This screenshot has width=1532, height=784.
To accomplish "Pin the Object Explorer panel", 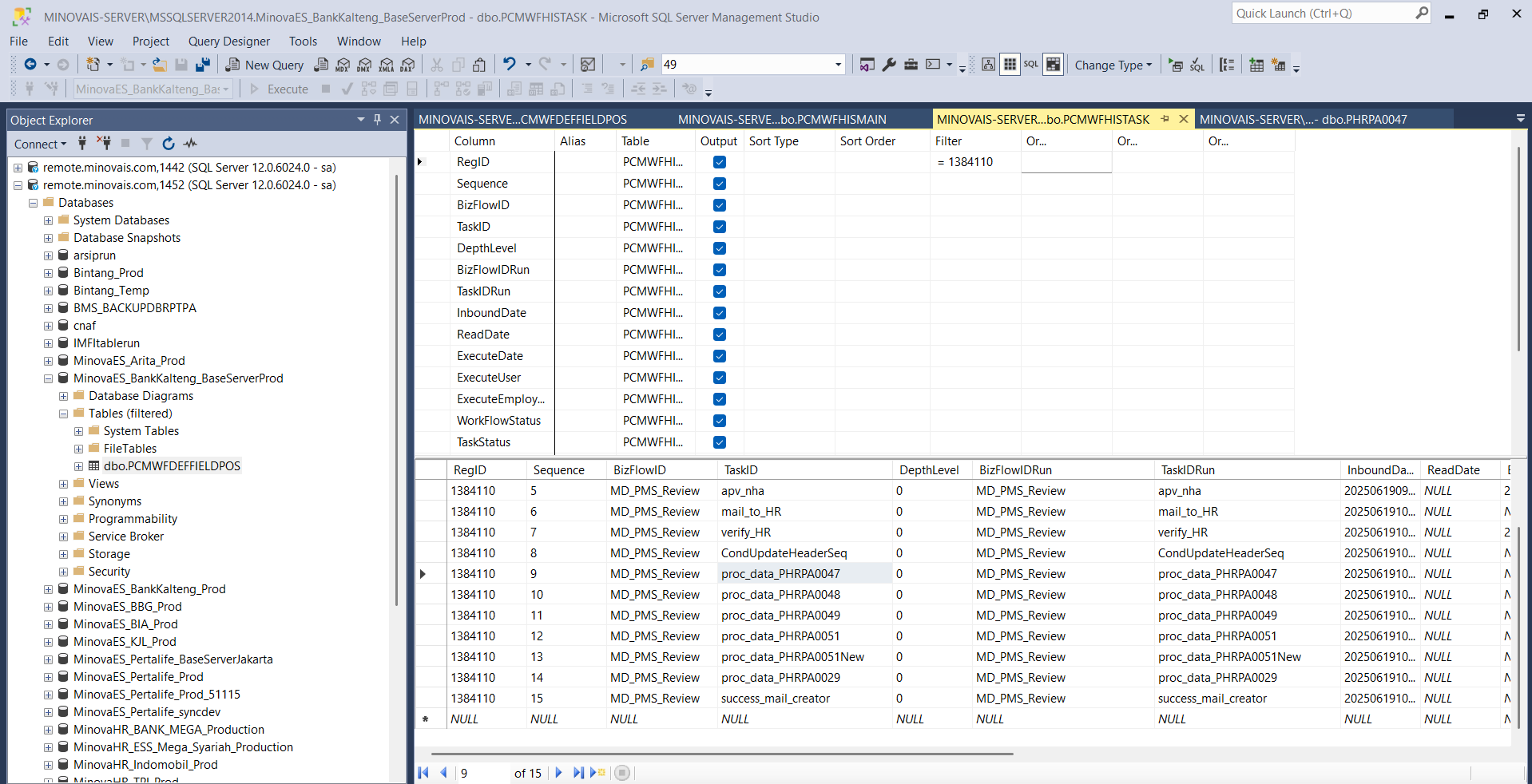I will [377, 120].
